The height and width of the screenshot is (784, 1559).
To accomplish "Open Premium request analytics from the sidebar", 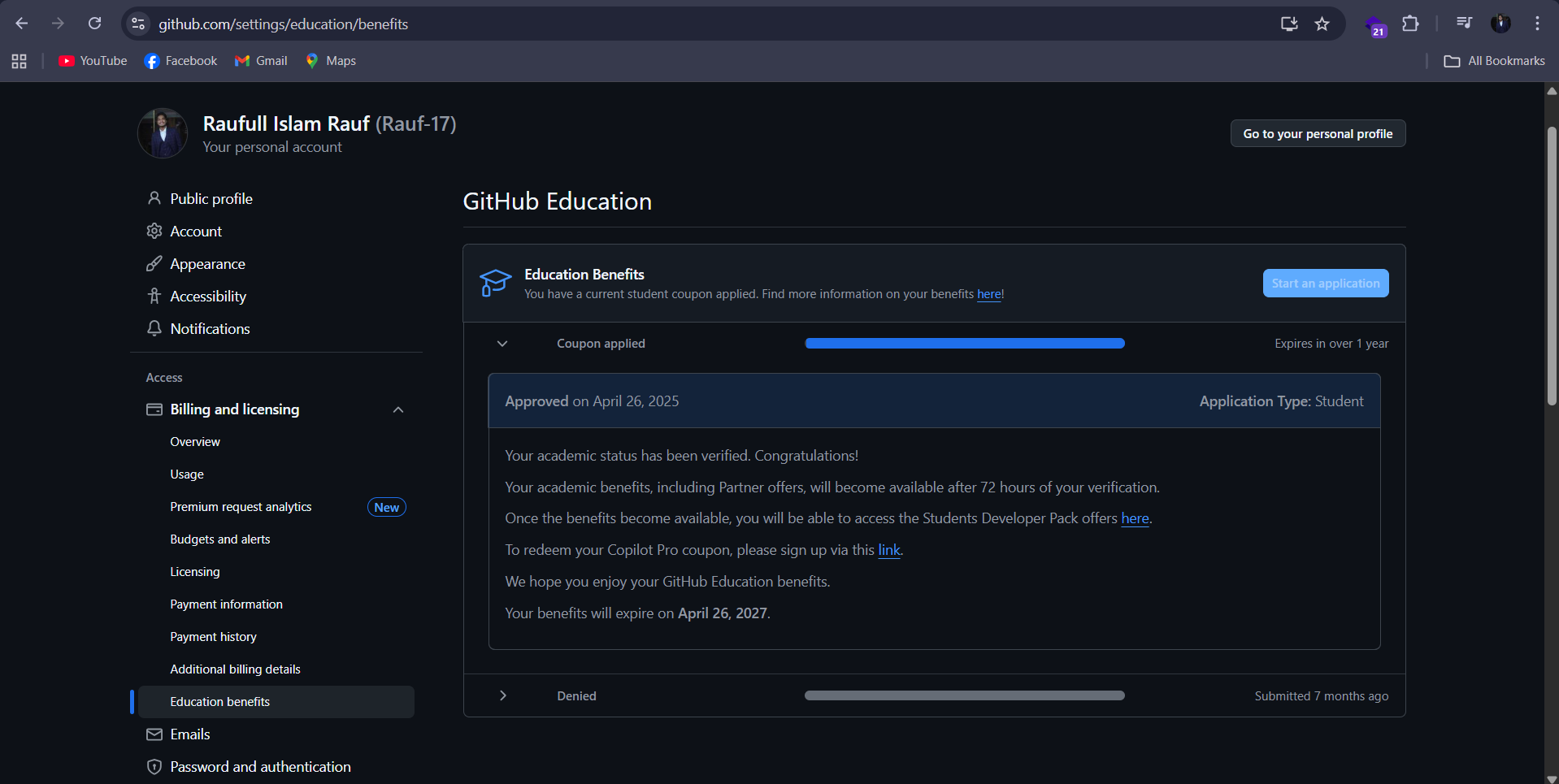I will [241, 506].
